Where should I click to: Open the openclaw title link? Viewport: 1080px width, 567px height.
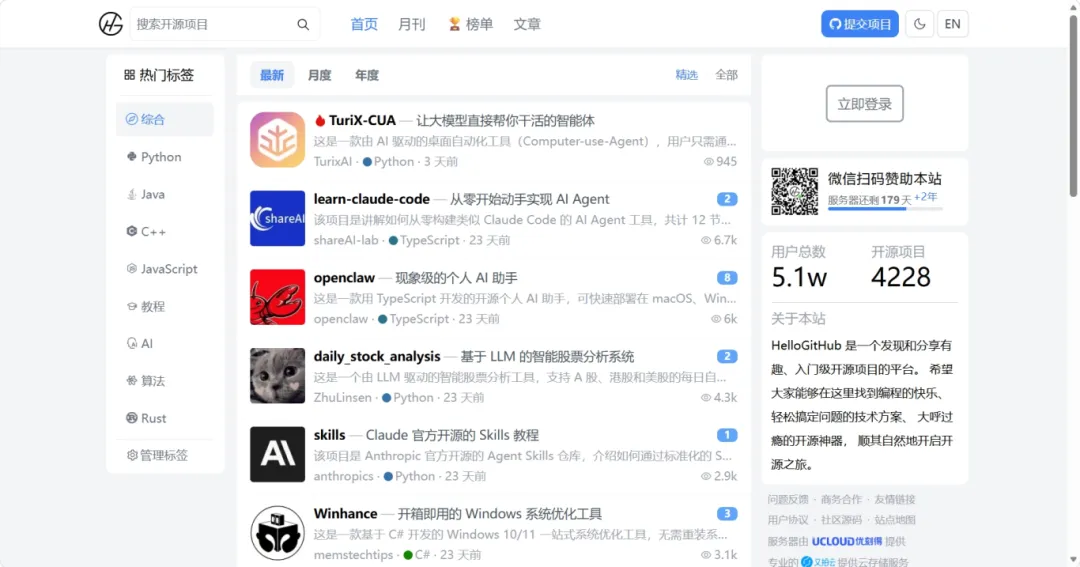pyautogui.click(x=344, y=278)
